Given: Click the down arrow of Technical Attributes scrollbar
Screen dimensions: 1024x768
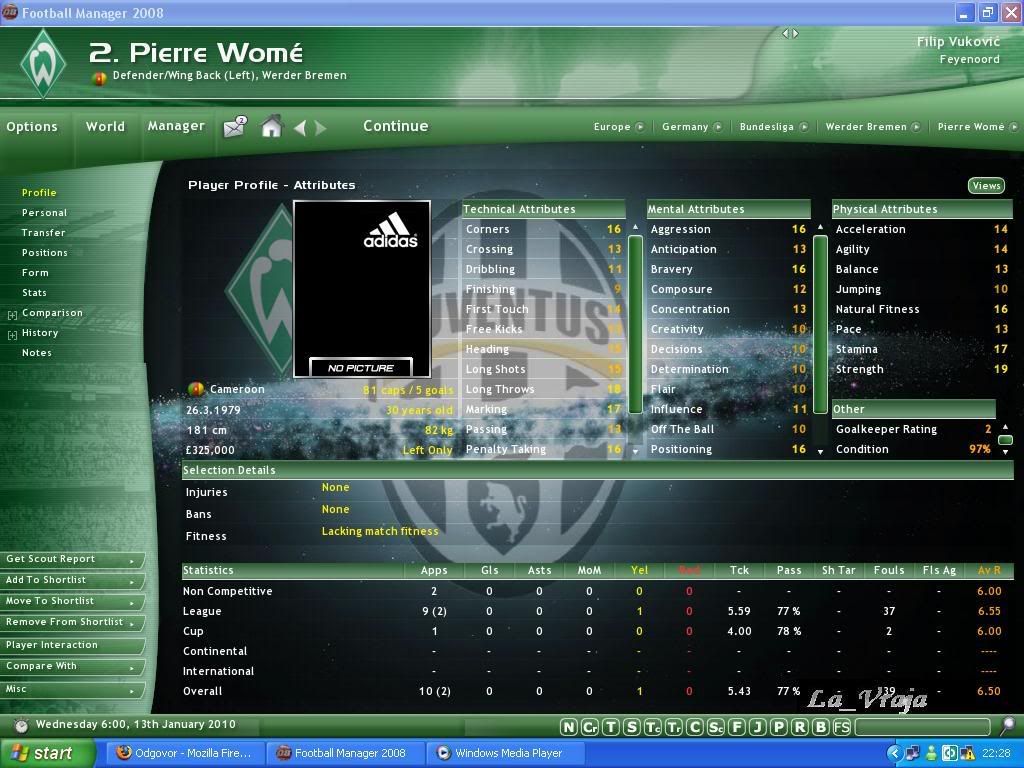Looking at the screenshot, I should pyautogui.click(x=635, y=451).
